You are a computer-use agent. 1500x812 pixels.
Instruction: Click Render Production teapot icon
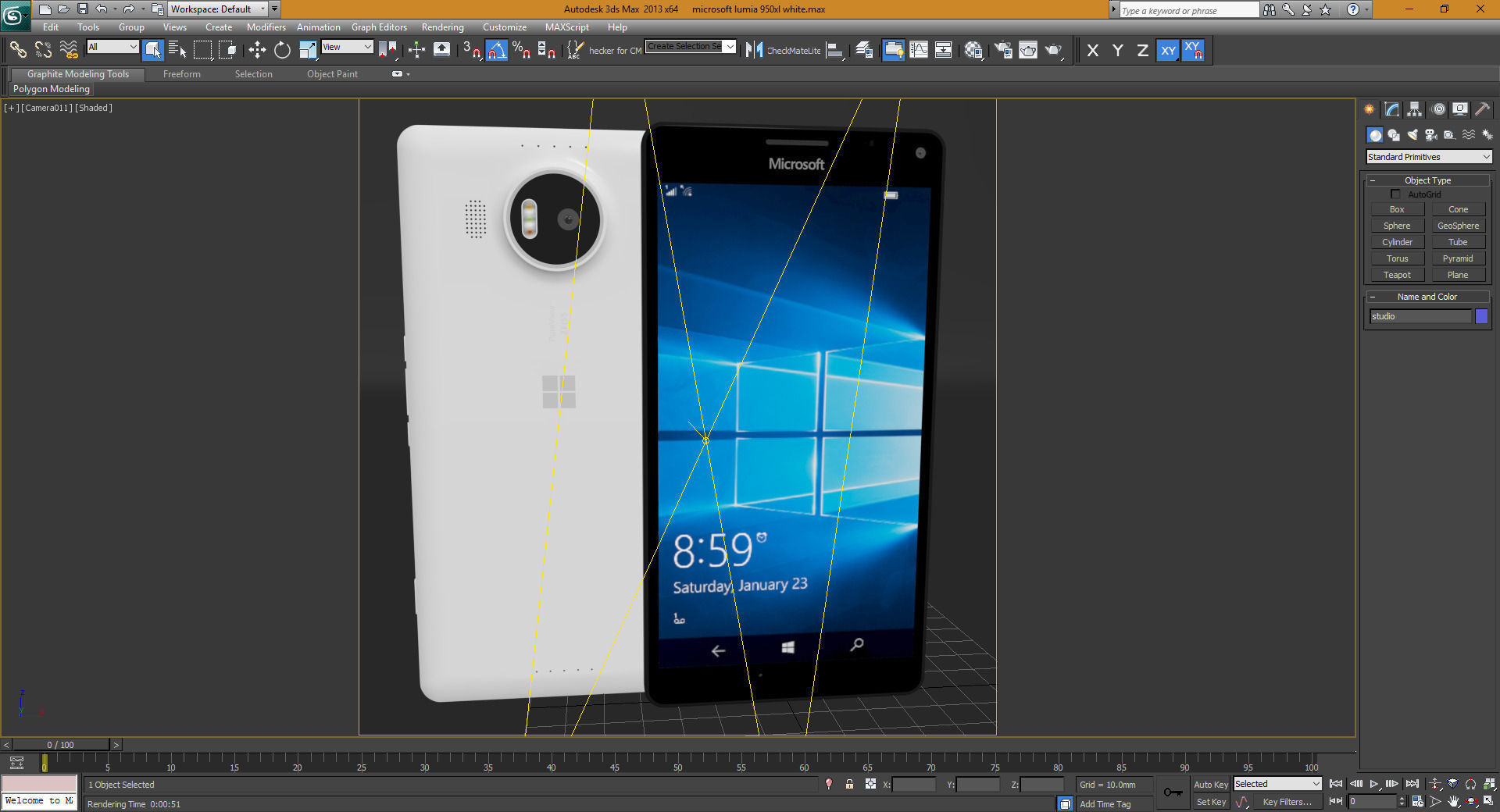pos(1053,50)
